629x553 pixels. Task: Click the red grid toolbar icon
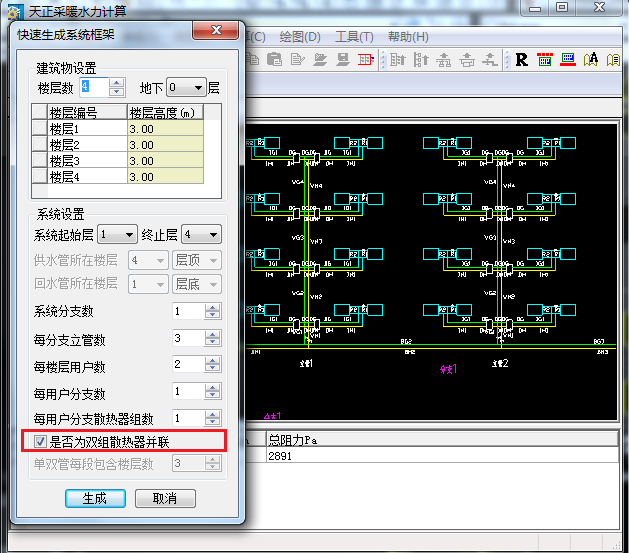coord(545,60)
